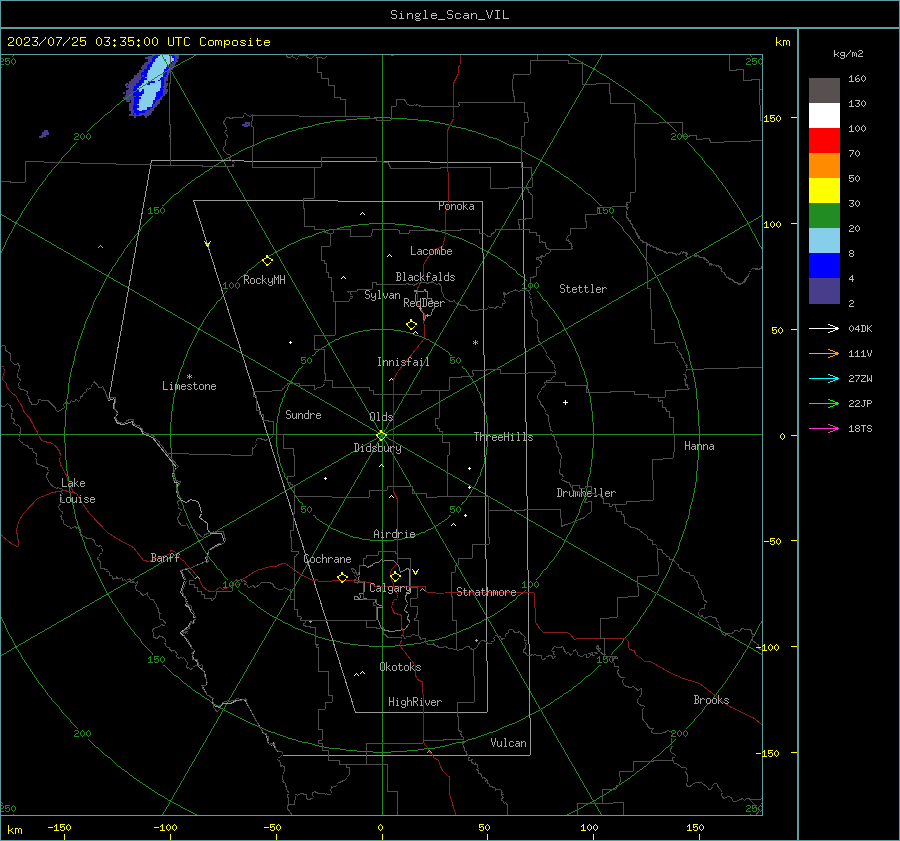Pick the green 20-30 color swatch
The width and height of the screenshot is (900, 841).
(824, 216)
